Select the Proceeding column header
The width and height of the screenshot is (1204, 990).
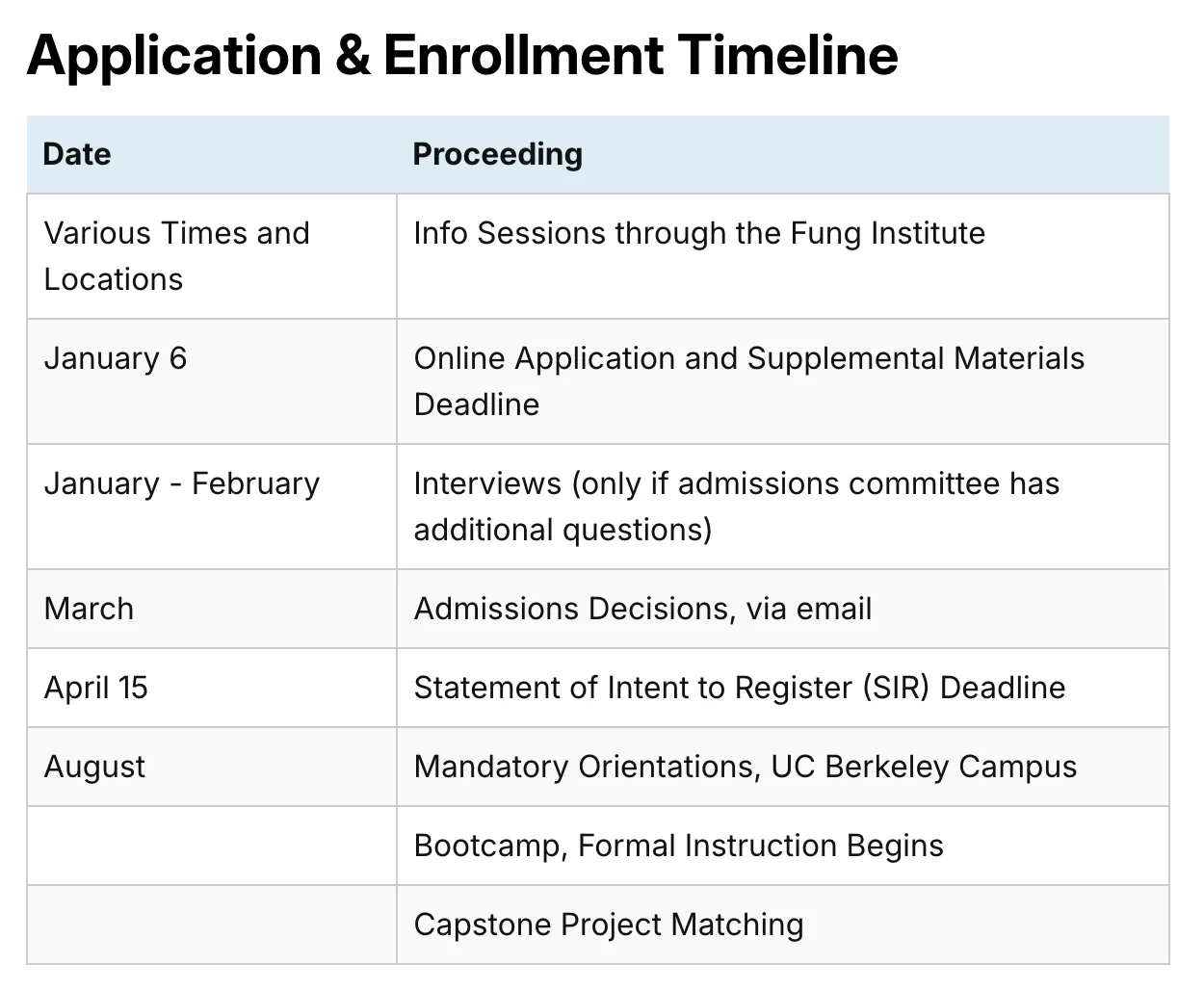click(497, 154)
